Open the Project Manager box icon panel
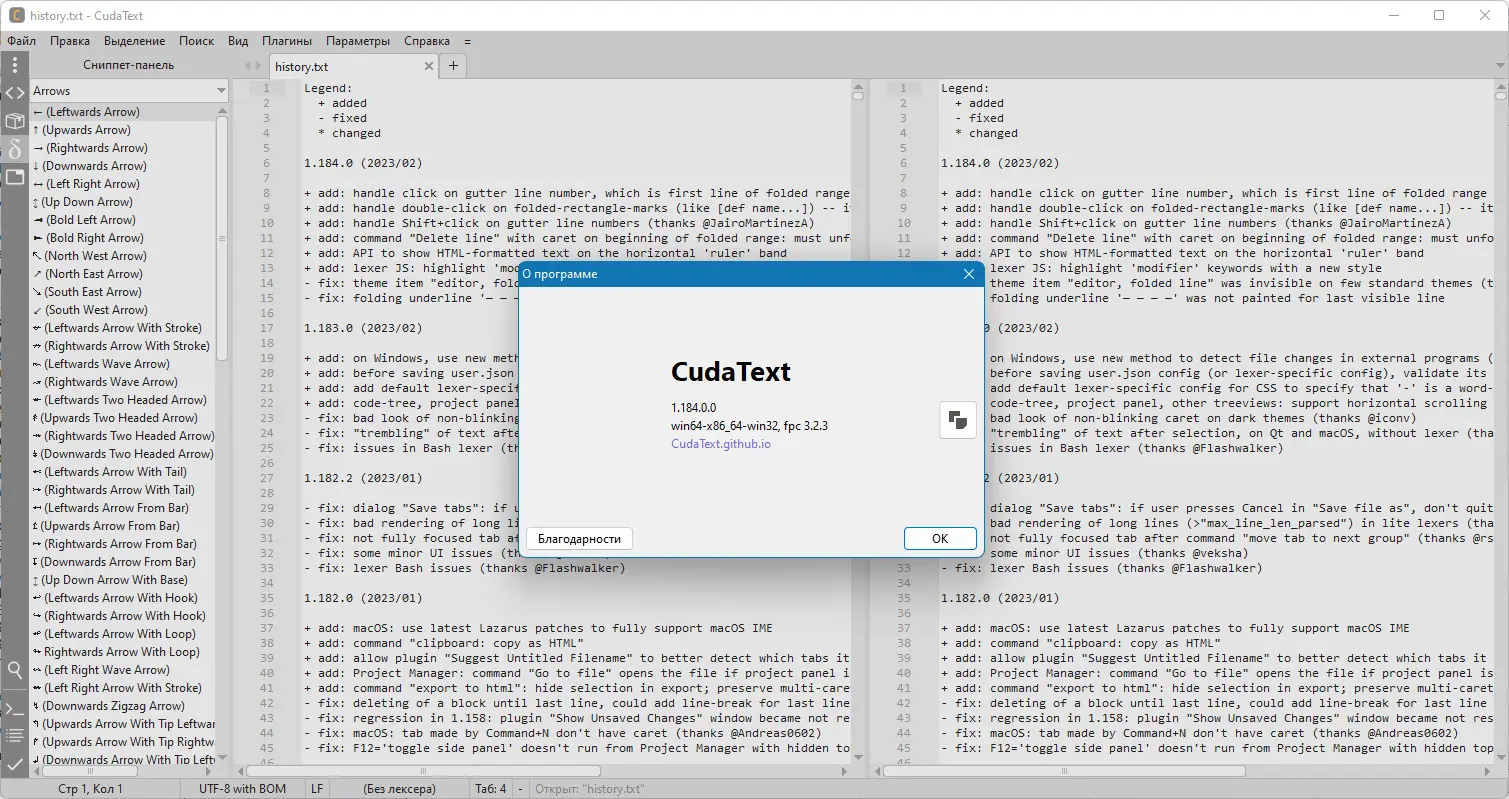1509x799 pixels. coord(14,121)
